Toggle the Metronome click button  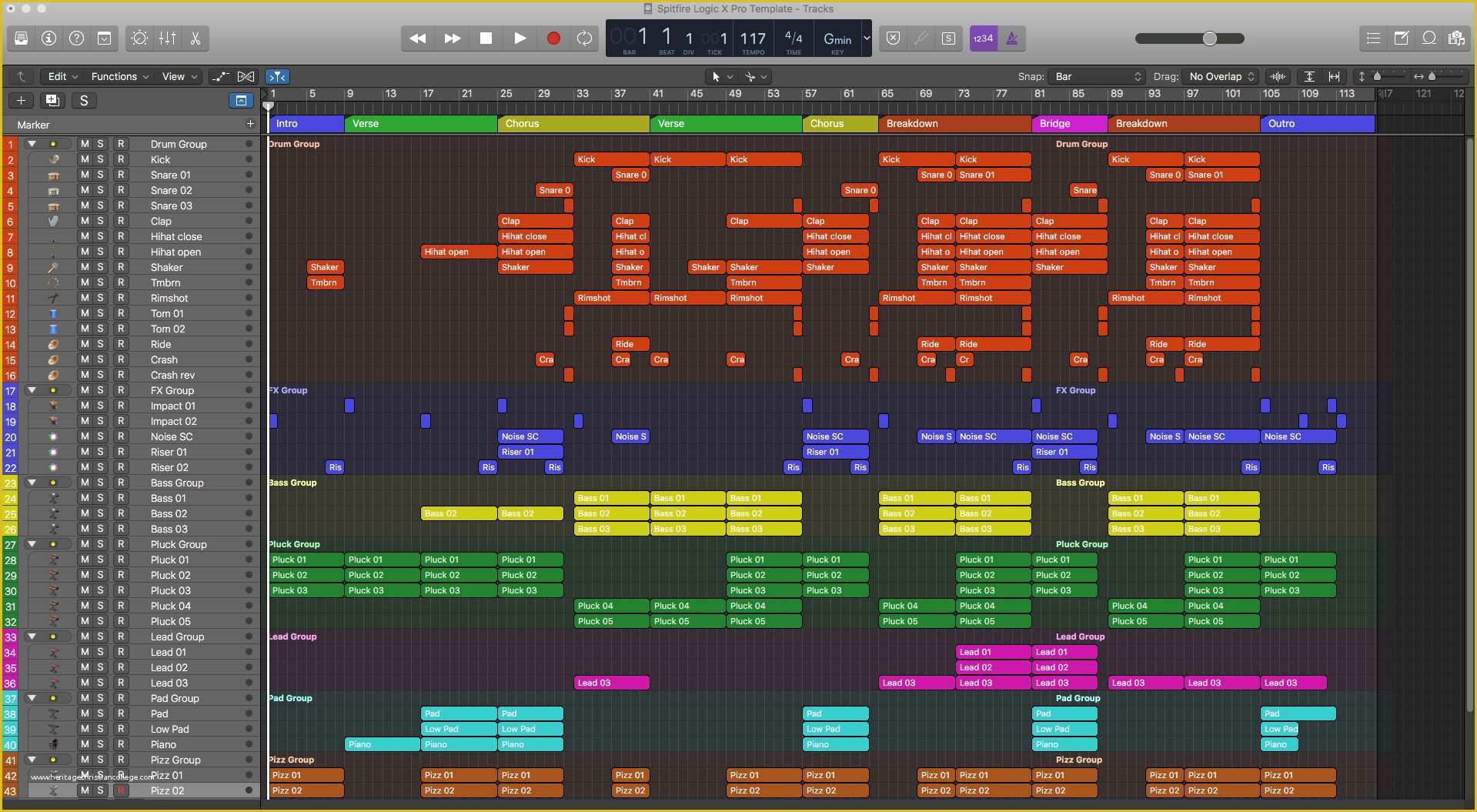tap(1012, 38)
